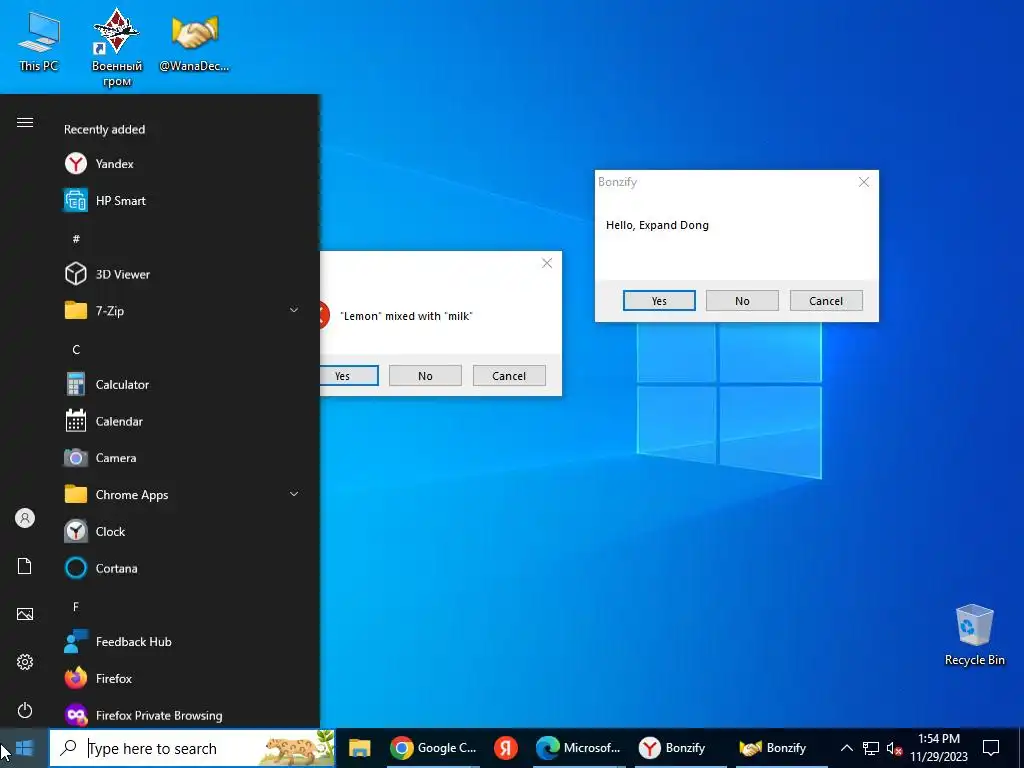1024x768 pixels.
Task: Show hidden system tray icons
Action: click(846, 748)
